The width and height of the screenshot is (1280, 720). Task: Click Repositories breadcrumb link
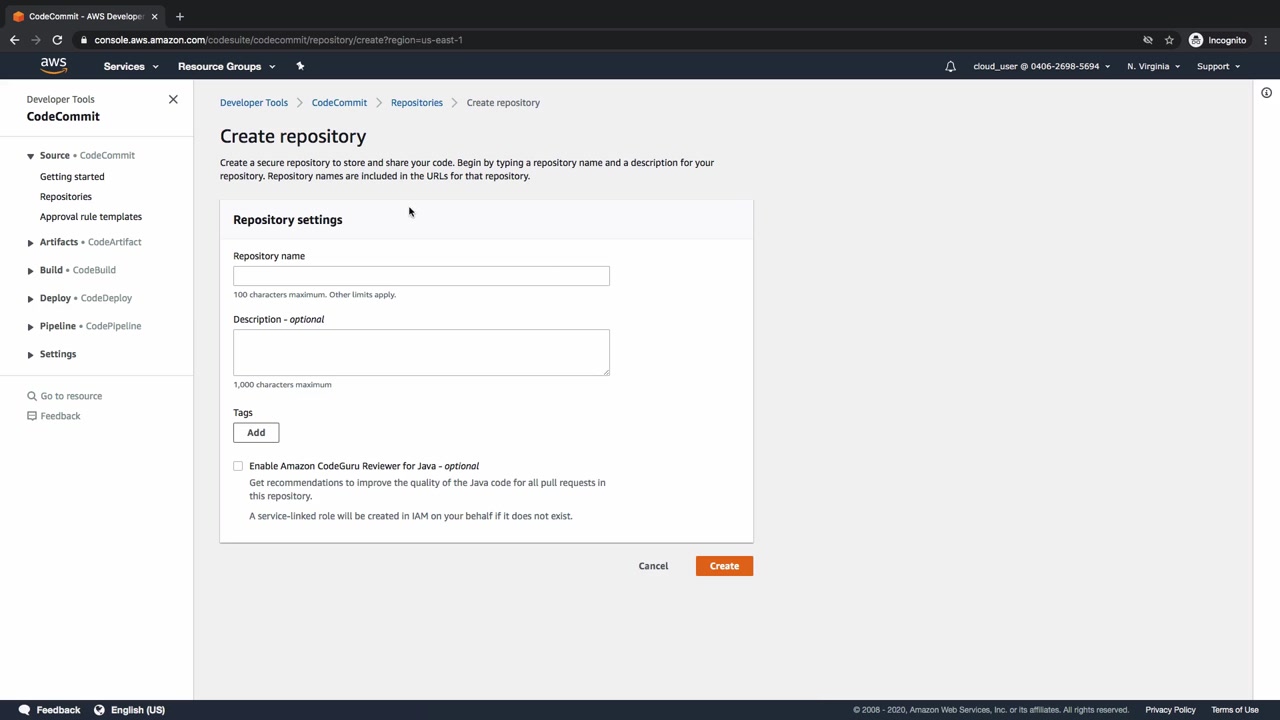tap(417, 103)
